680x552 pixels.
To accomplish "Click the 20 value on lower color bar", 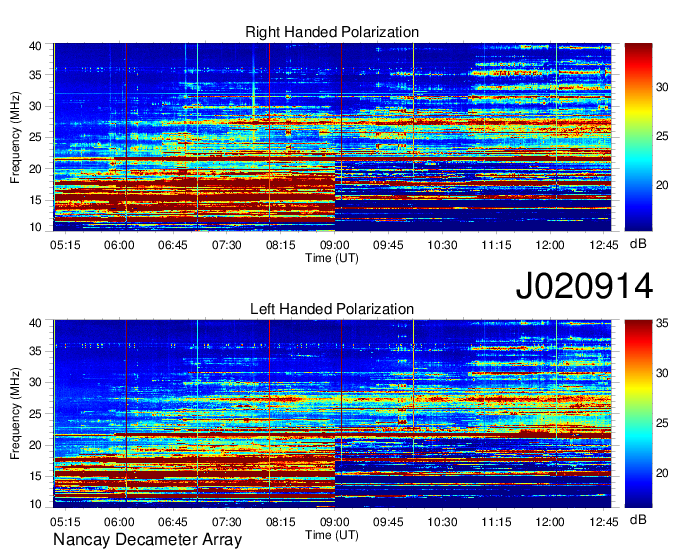I will point(662,473).
